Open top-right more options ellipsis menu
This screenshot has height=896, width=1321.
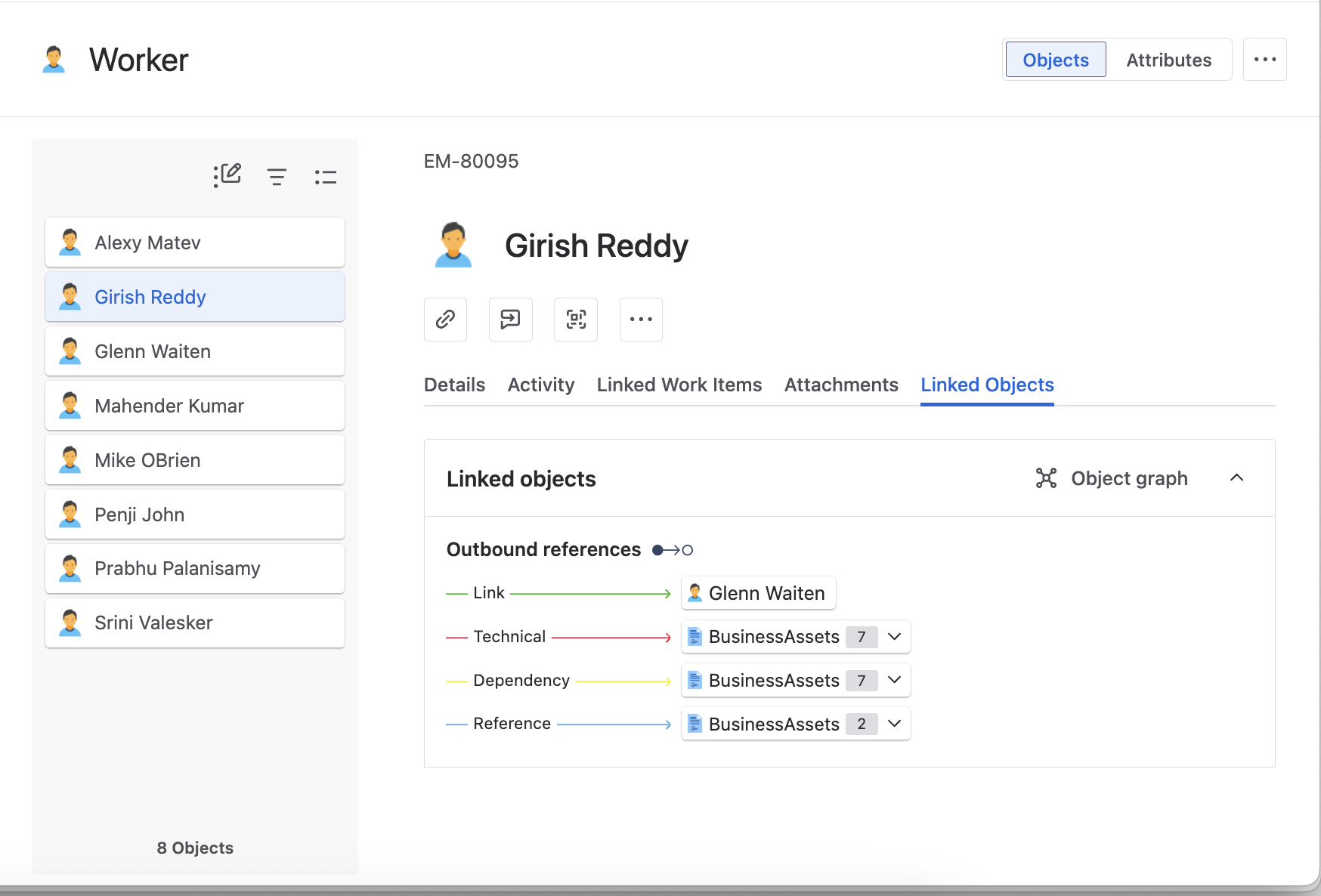click(1265, 60)
